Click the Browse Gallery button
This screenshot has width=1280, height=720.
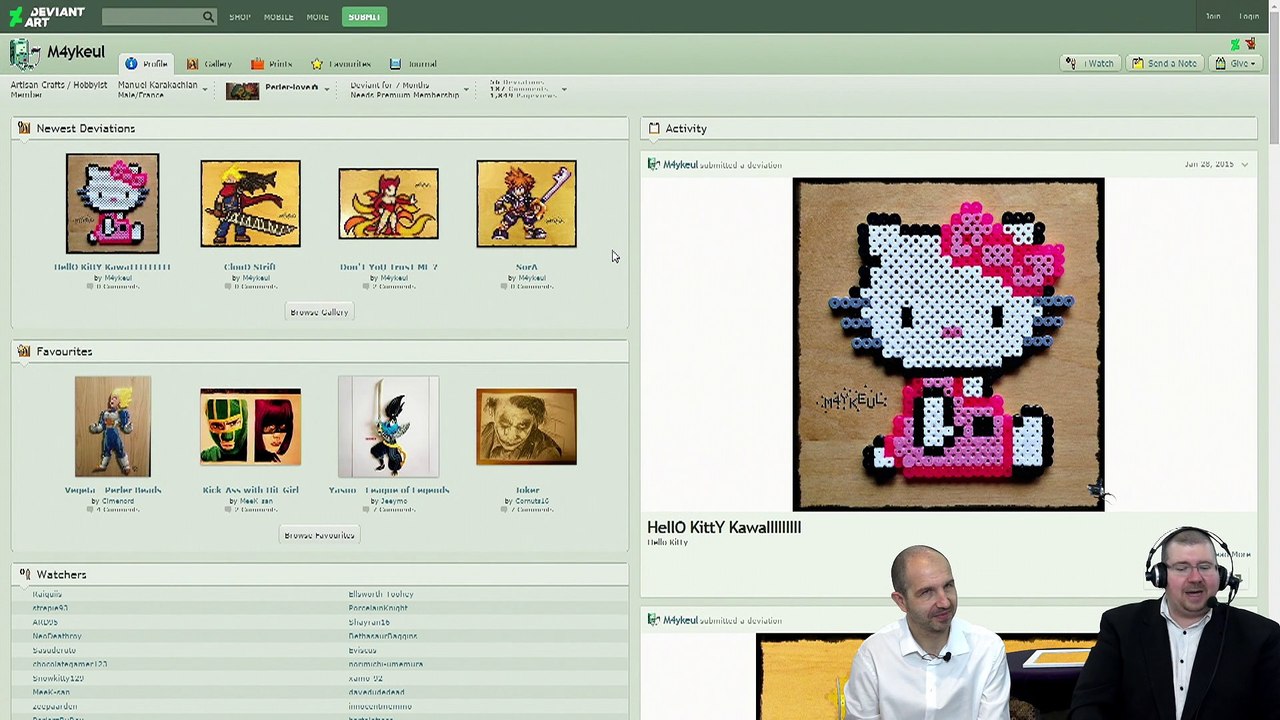(319, 312)
